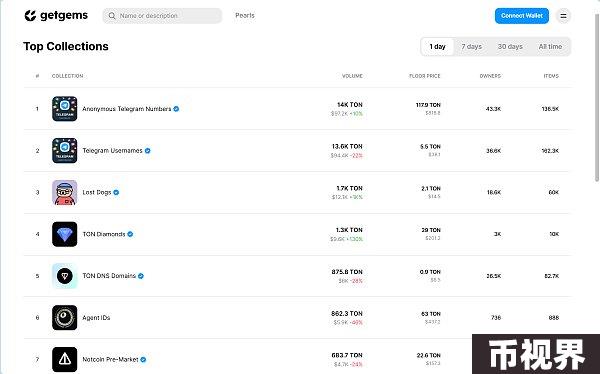Viewport: 600px width, 374px height.
Task: Select the 30 days period
Action: coord(510,47)
